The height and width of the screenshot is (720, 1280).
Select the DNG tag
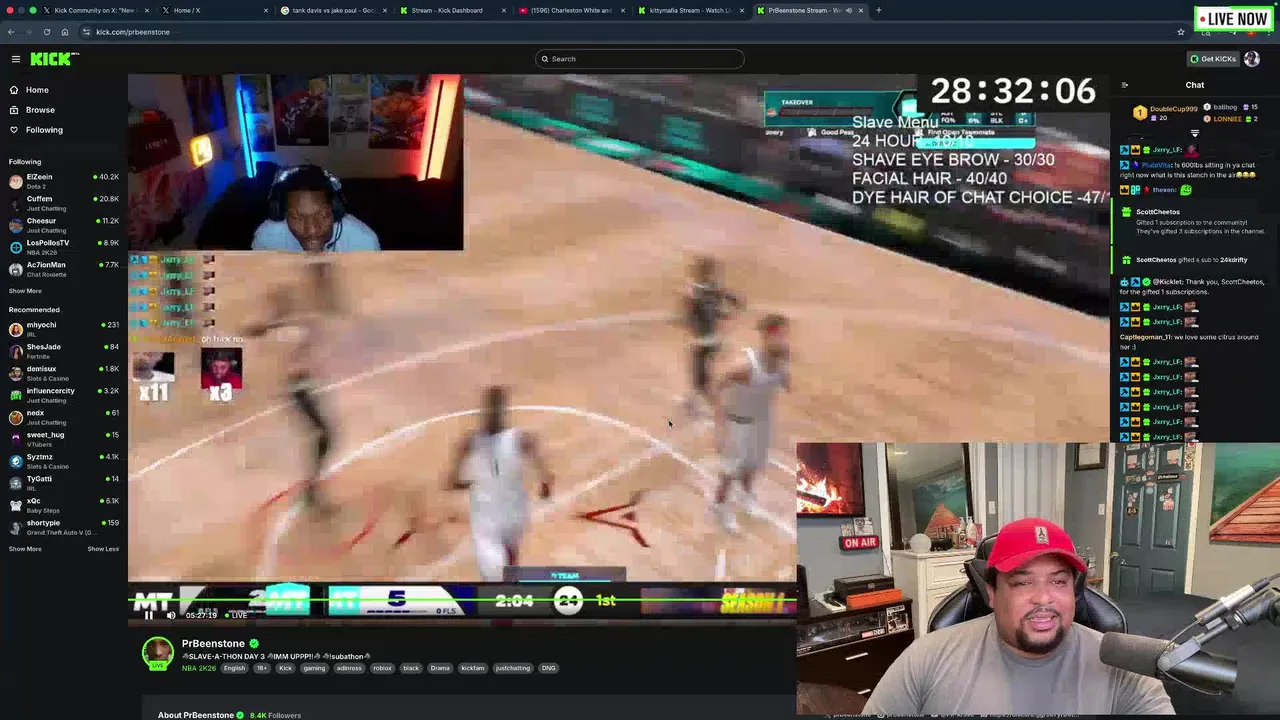(548, 668)
